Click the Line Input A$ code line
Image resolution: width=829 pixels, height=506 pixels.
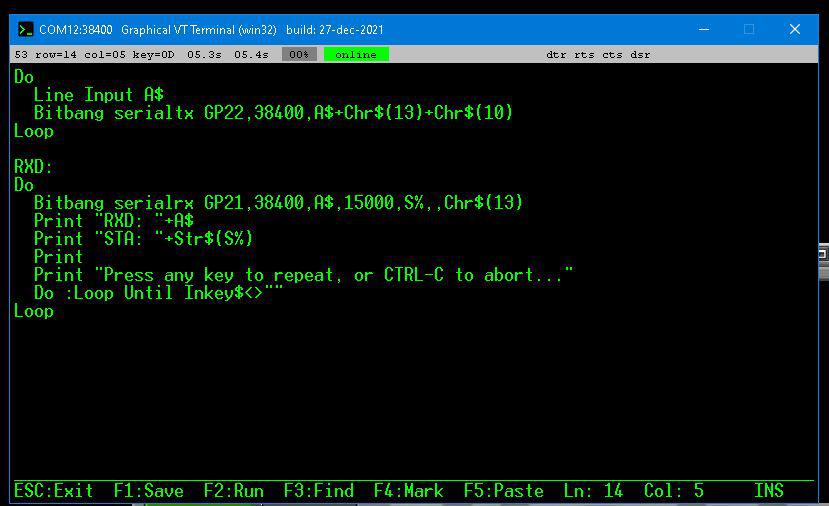point(98,95)
